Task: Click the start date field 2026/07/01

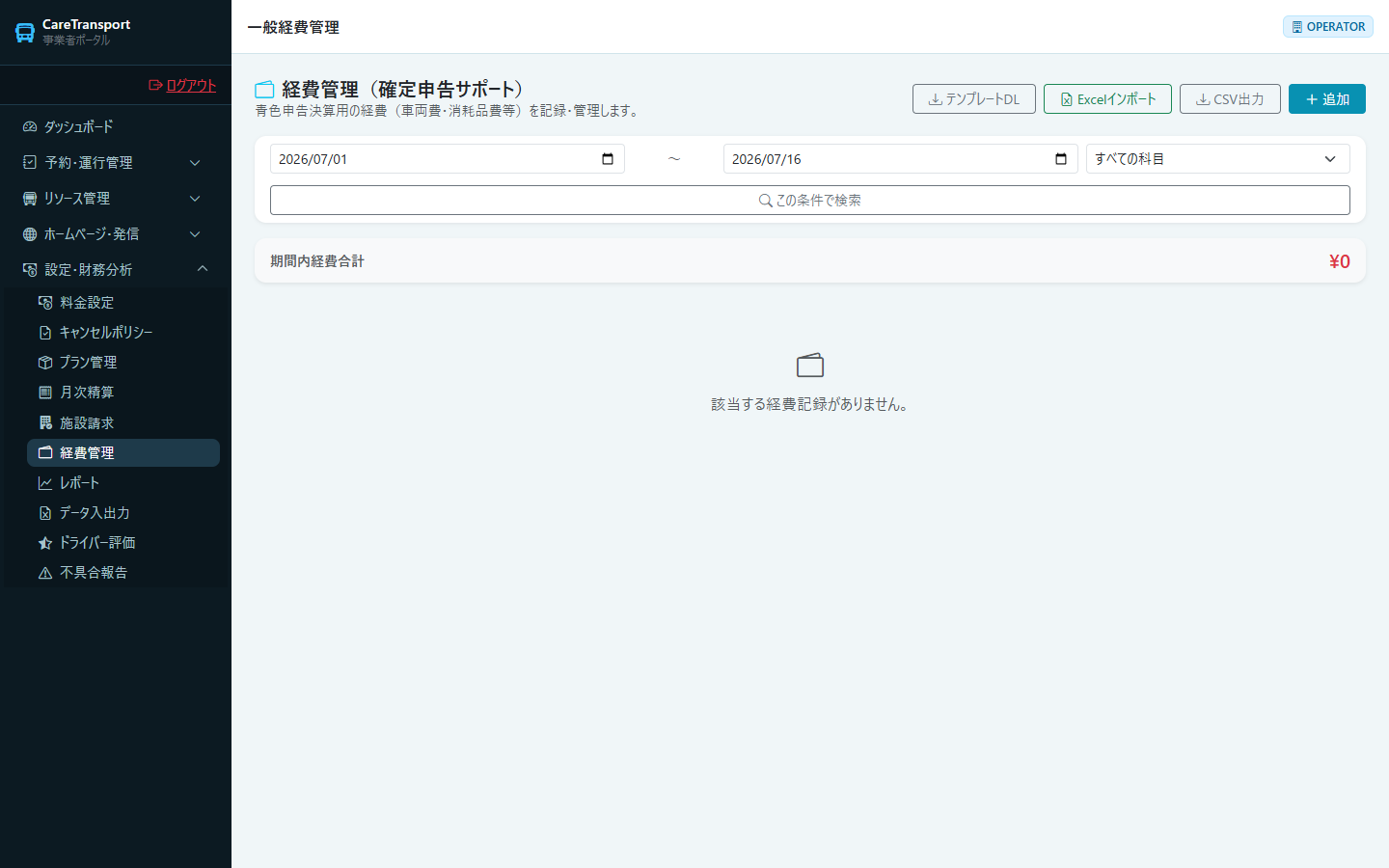Action: (x=448, y=159)
